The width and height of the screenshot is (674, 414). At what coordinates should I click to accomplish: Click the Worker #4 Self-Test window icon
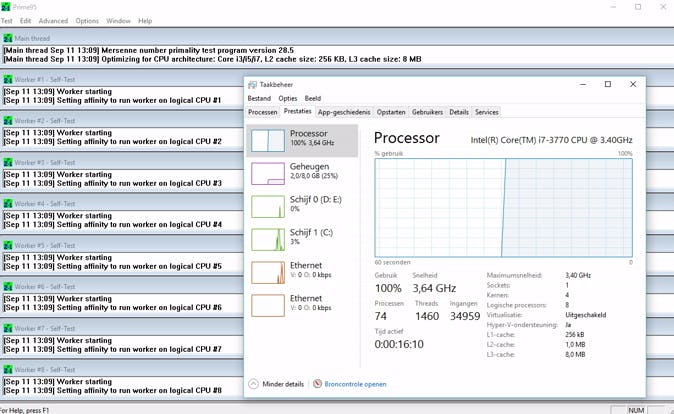coord(8,204)
